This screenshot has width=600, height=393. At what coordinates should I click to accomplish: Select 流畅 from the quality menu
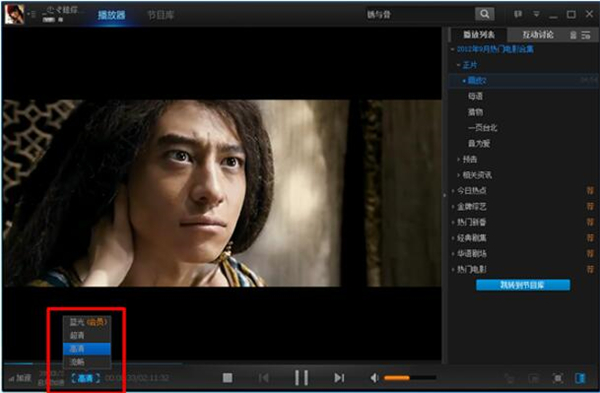pyautogui.click(x=87, y=362)
